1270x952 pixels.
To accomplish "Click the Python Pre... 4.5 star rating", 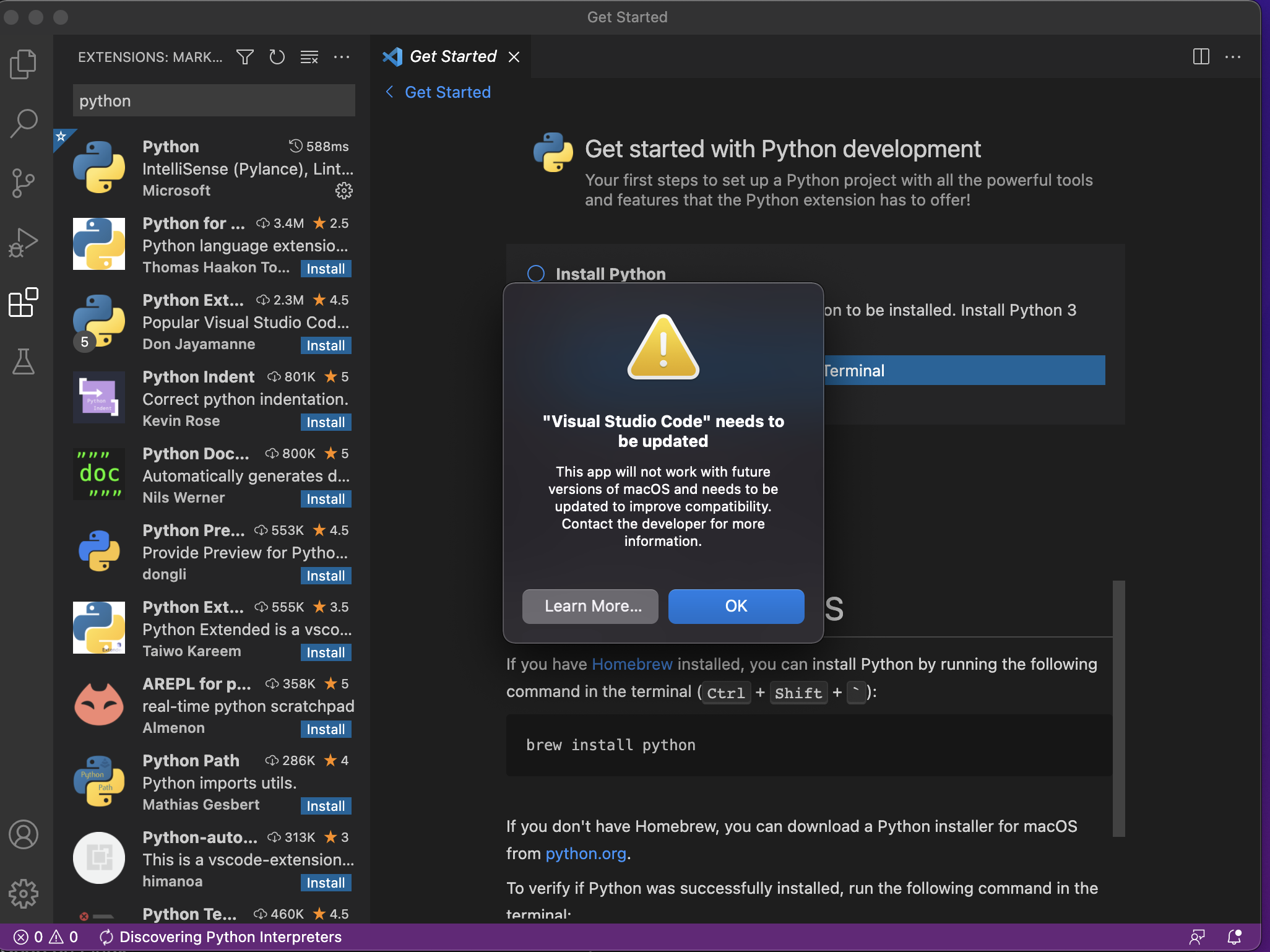I will [331, 530].
